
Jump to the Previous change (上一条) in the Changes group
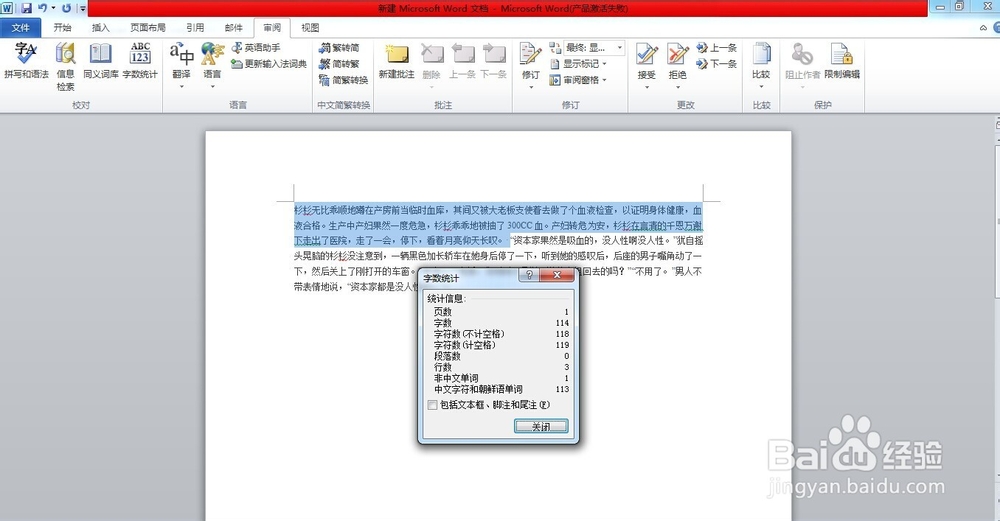point(717,48)
